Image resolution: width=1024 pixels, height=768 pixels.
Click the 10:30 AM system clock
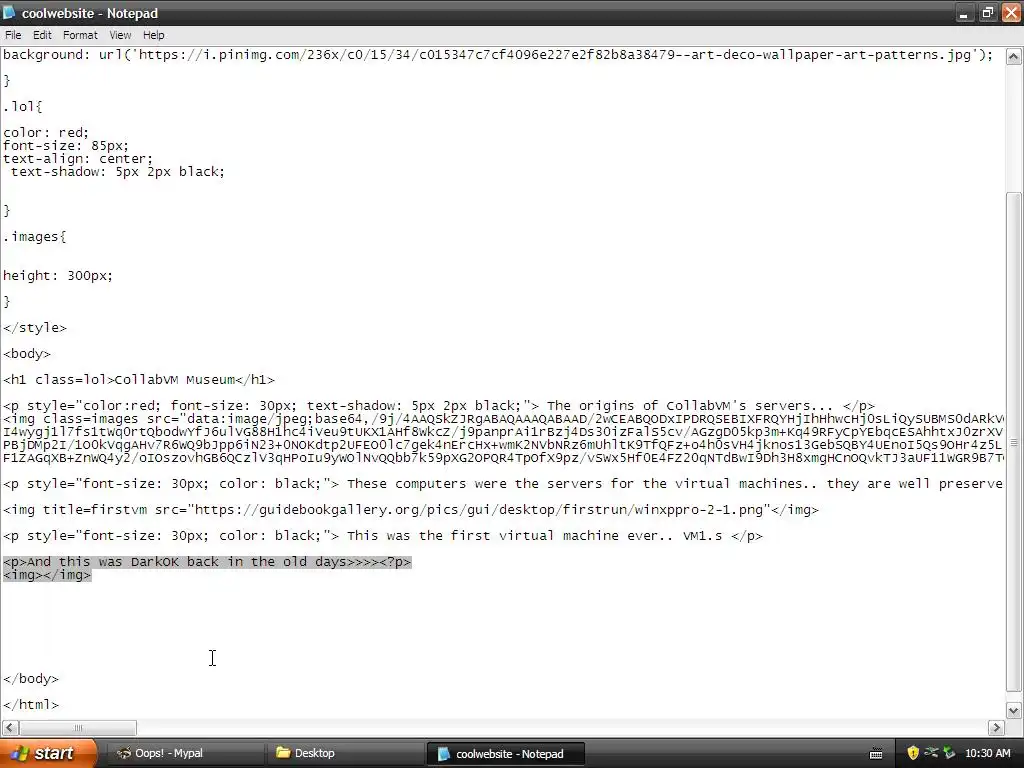coord(987,753)
